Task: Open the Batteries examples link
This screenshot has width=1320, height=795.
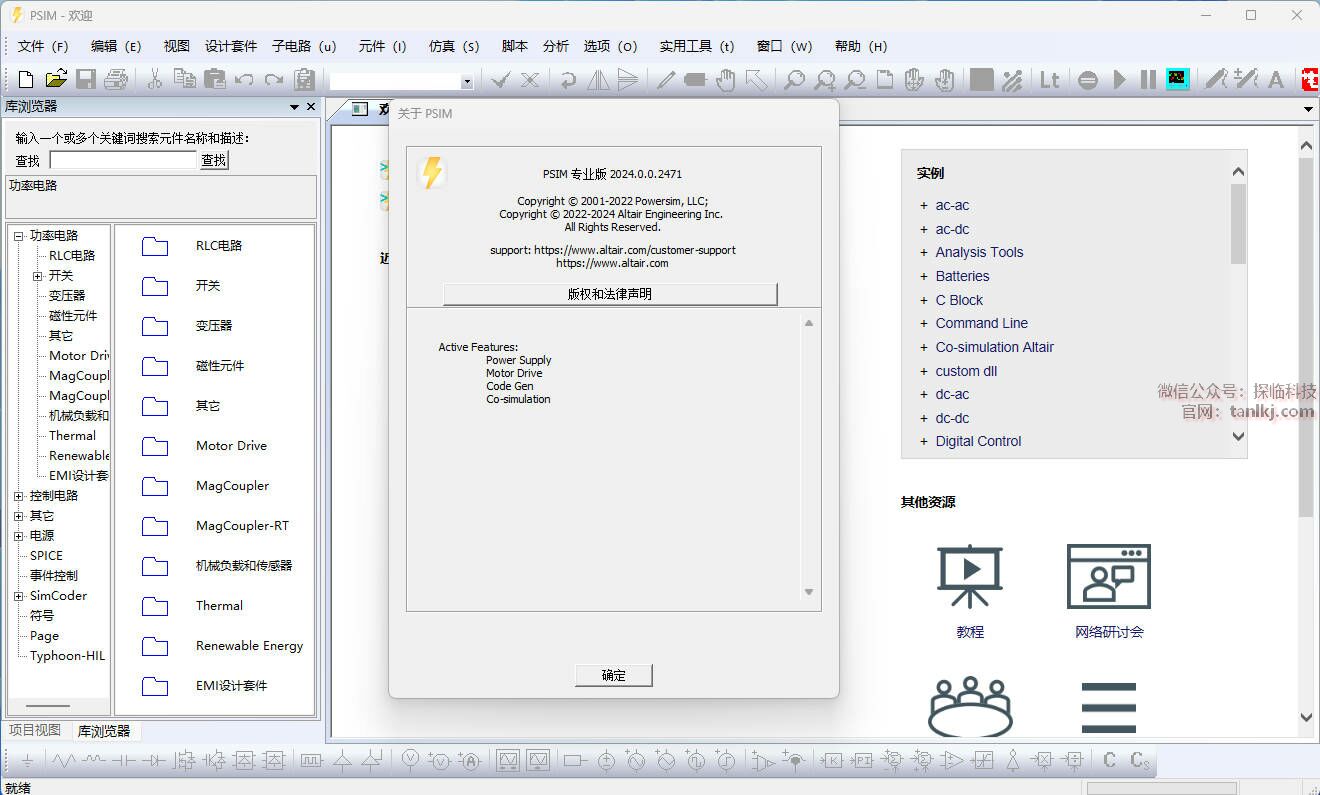Action: point(962,276)
